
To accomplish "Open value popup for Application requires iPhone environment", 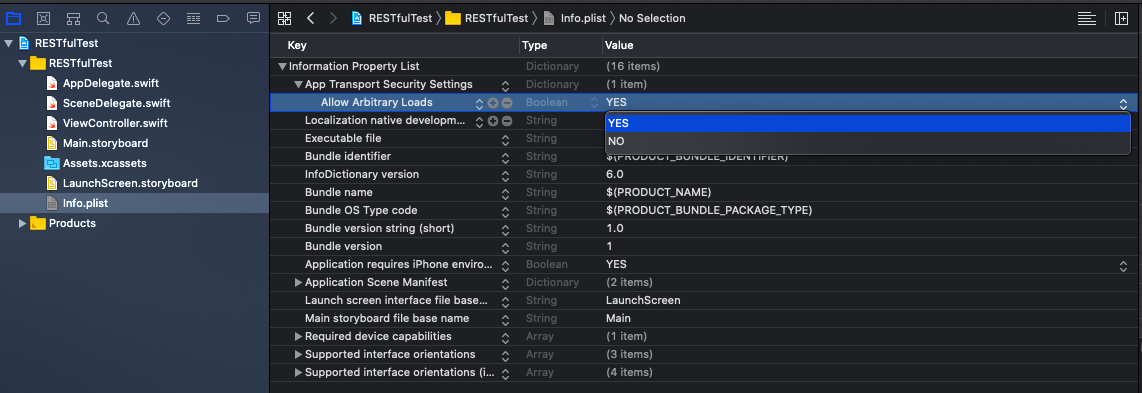I will tap(1124, 265).
